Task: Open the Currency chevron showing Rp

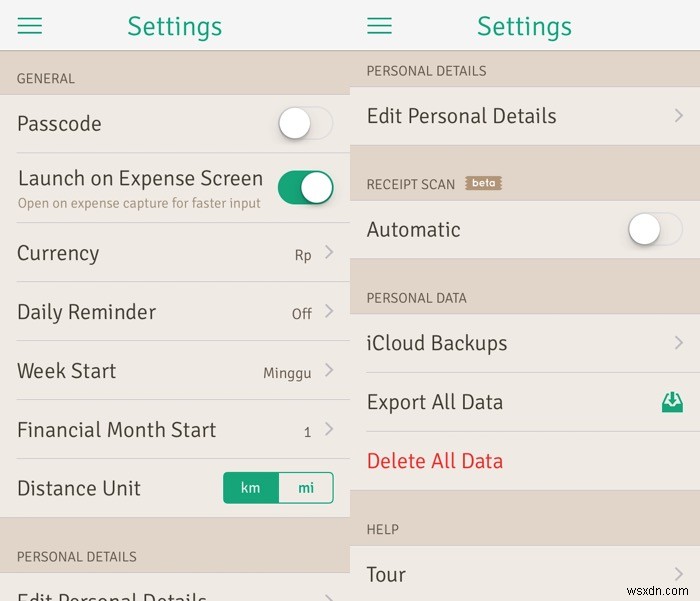Action: pos(329,253)
